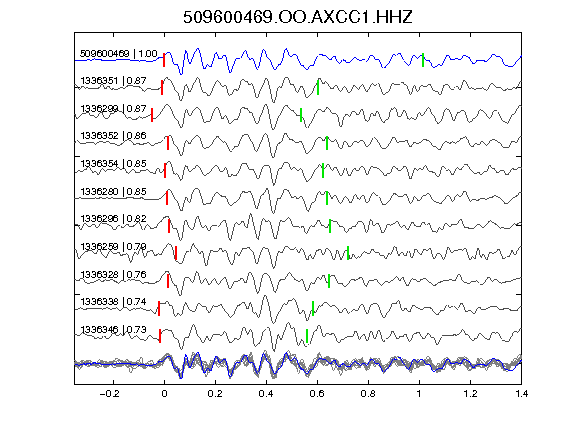Image resolution: width=576 pixels, height=432 pixels.
Task: Click the stacked overlay traces at bottom
Action: pyautogui.click(x=298, y=365)
